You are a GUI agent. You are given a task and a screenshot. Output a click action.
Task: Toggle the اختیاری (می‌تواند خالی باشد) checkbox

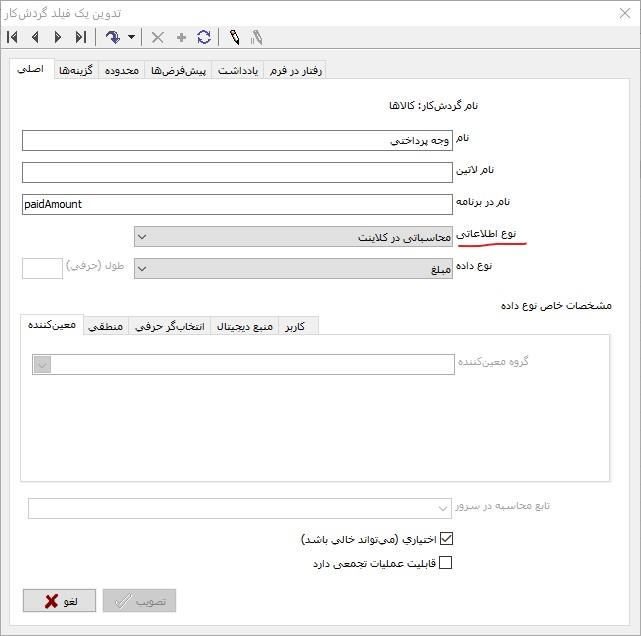[446, 539]
